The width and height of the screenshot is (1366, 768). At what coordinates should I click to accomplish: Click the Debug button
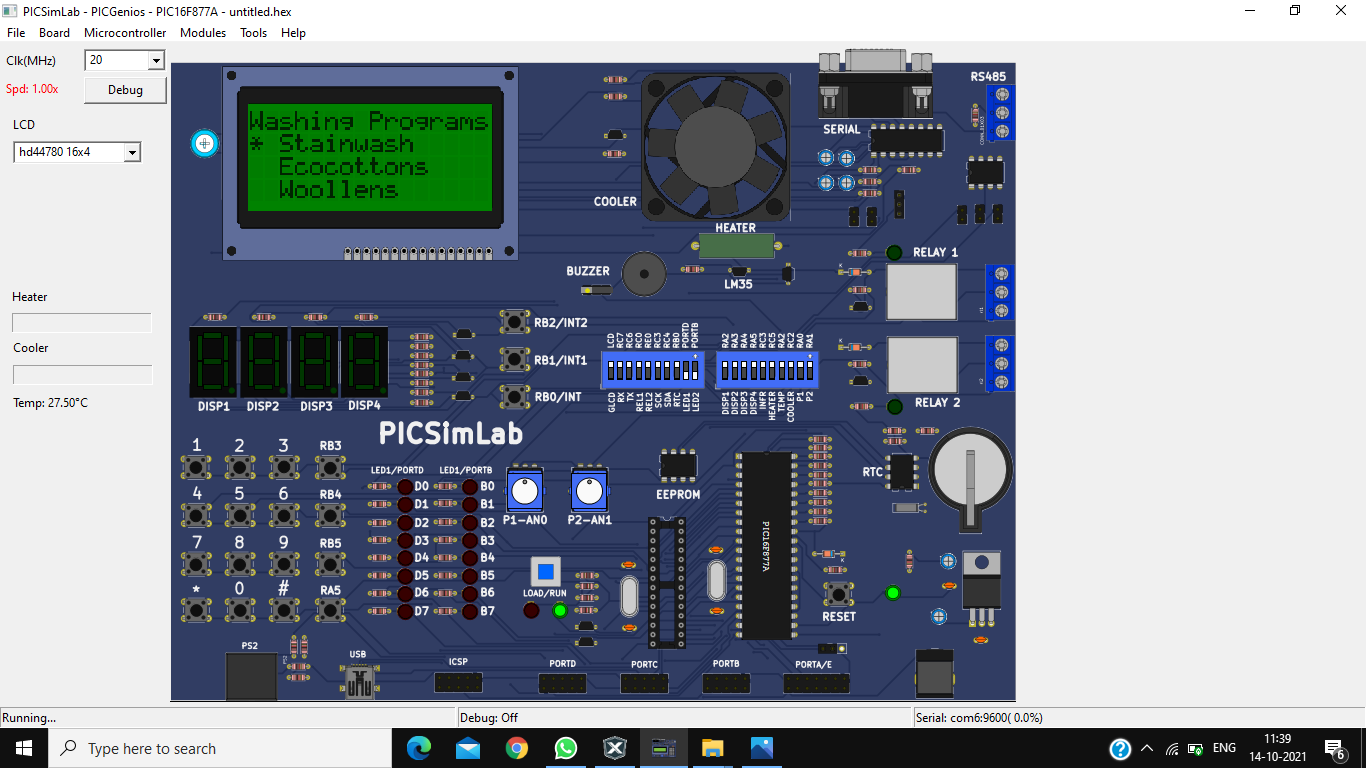pyautogui.click(x=124, y=89)
